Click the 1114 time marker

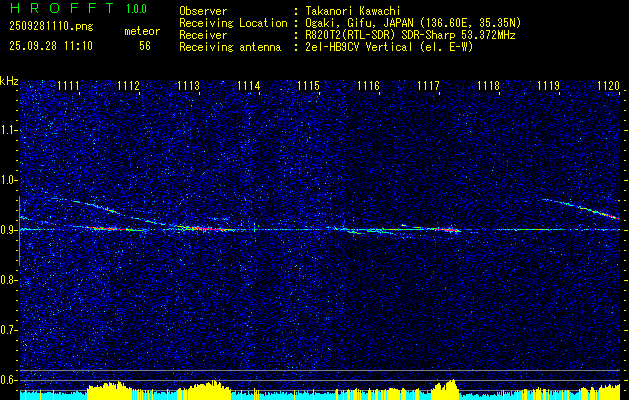click(x=249, y=85)
